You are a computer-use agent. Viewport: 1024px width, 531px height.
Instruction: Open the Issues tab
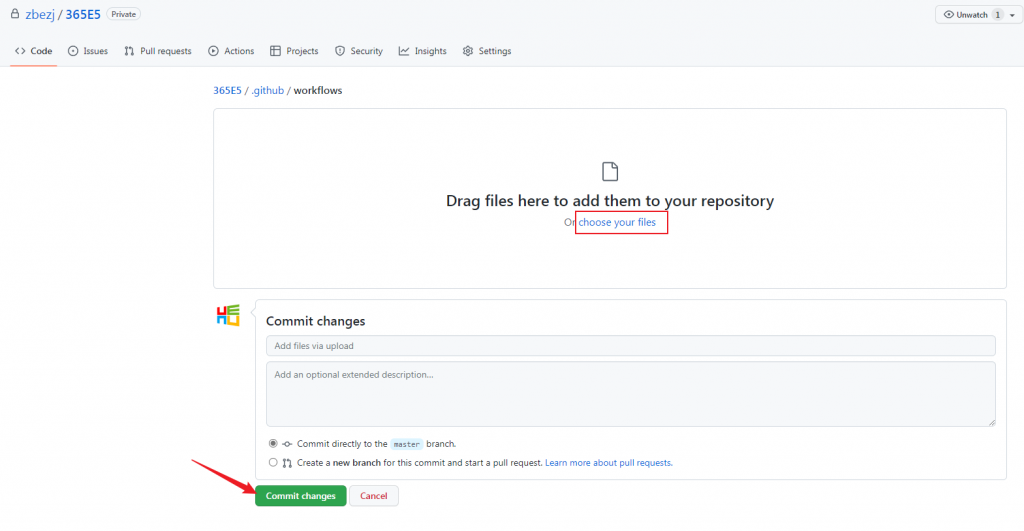[x=88, y=51]
